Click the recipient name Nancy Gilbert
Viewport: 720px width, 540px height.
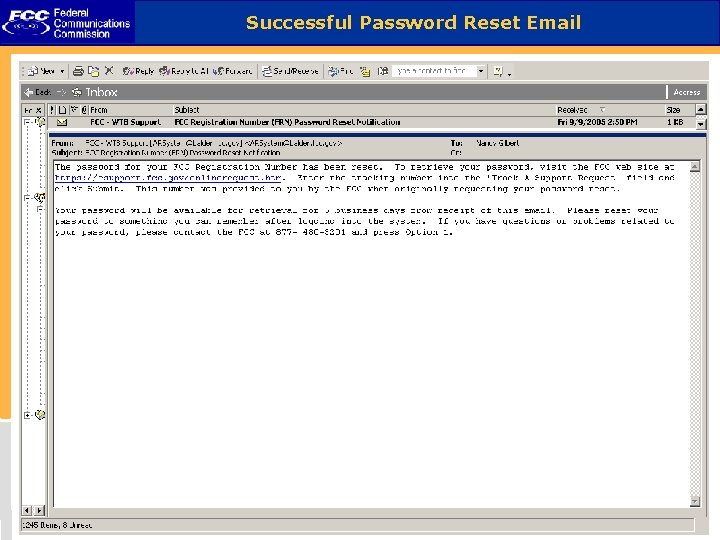(497, 143)
